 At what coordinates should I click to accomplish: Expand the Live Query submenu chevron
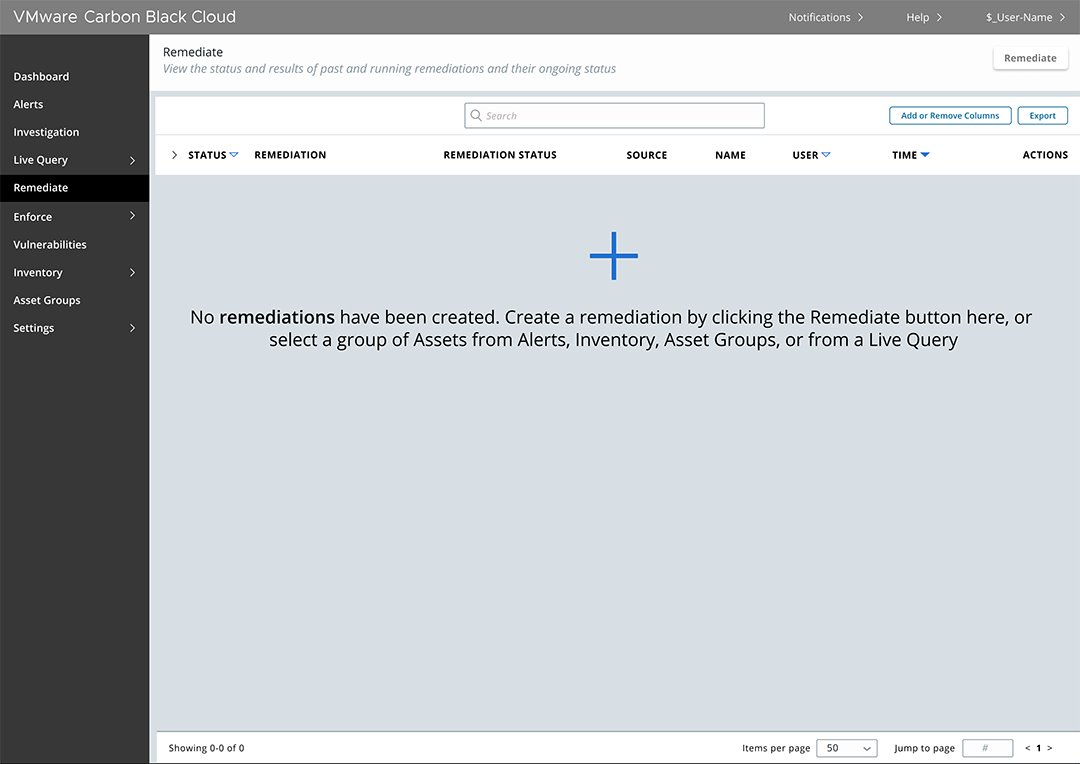132,160
